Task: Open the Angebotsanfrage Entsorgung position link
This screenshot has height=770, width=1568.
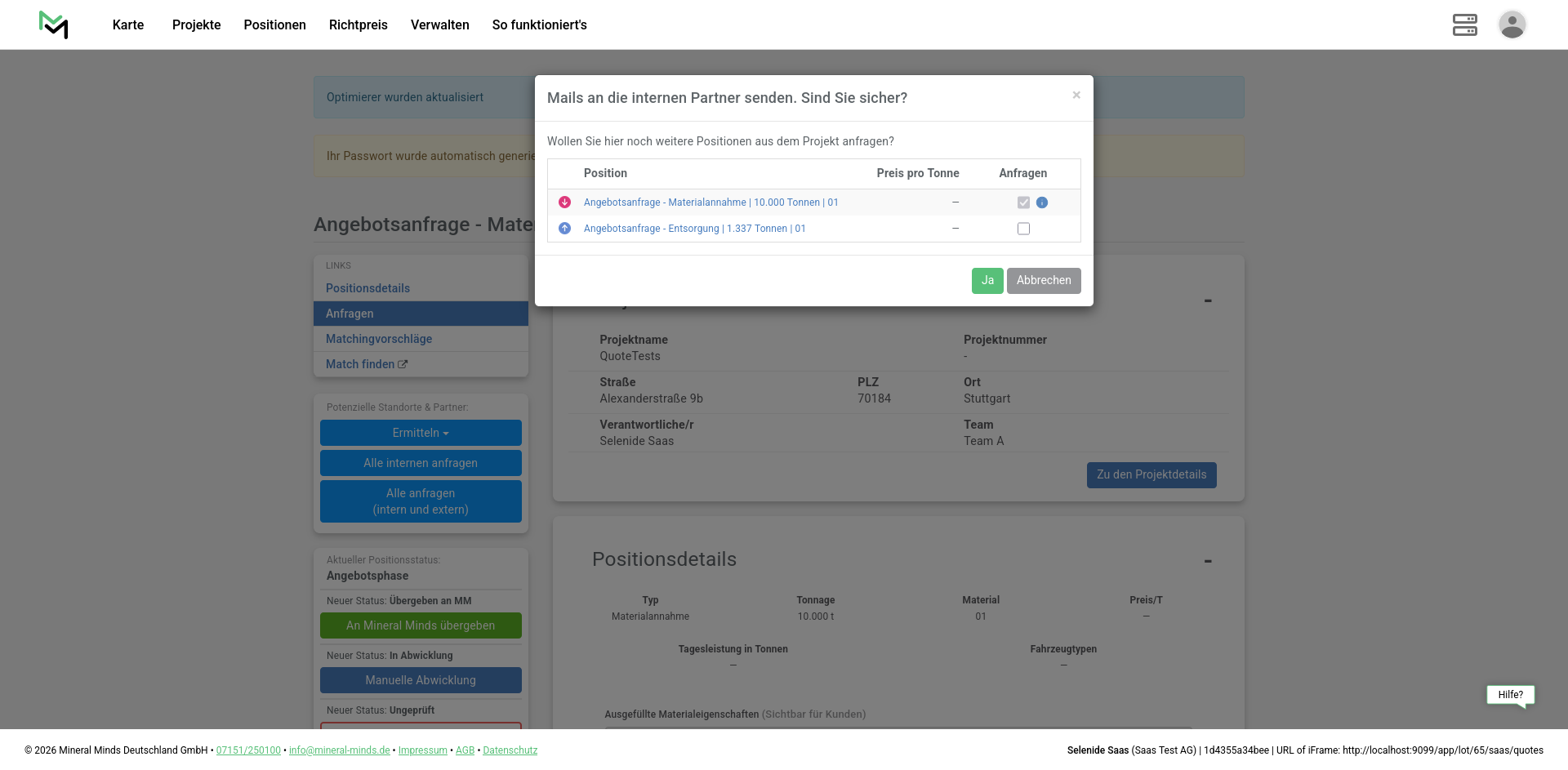Action: coord(694,229)
